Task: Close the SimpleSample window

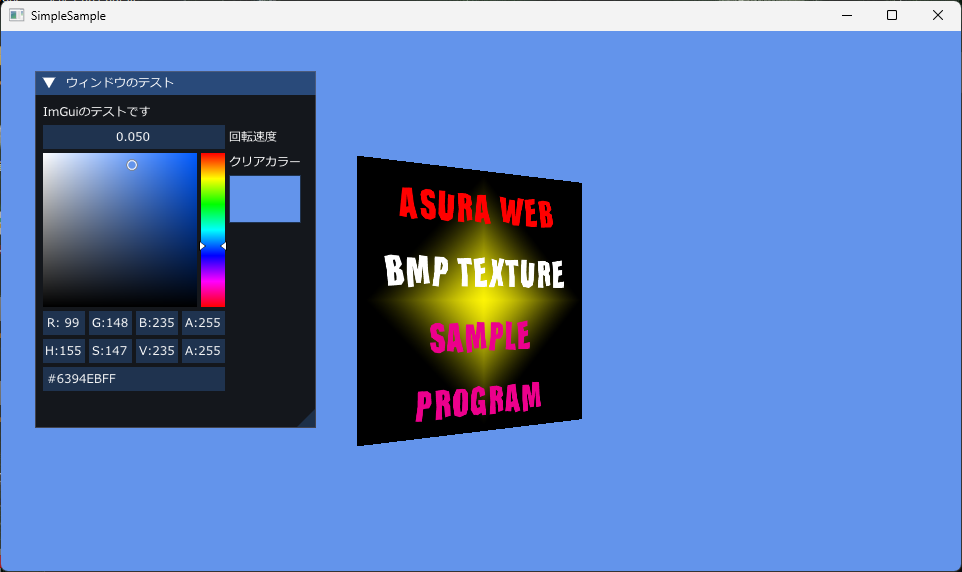Action: point(938,15)
